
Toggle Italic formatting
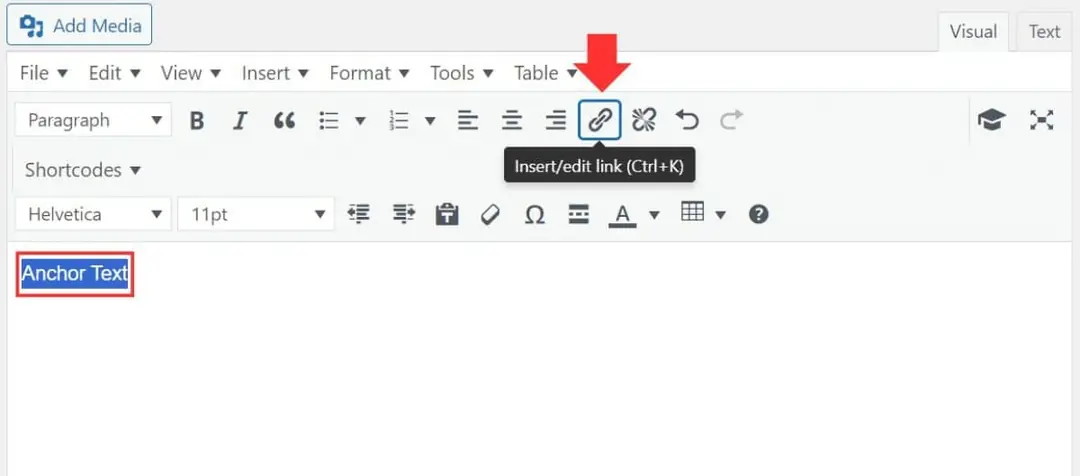pyautogui.click(x=240, y=121)
